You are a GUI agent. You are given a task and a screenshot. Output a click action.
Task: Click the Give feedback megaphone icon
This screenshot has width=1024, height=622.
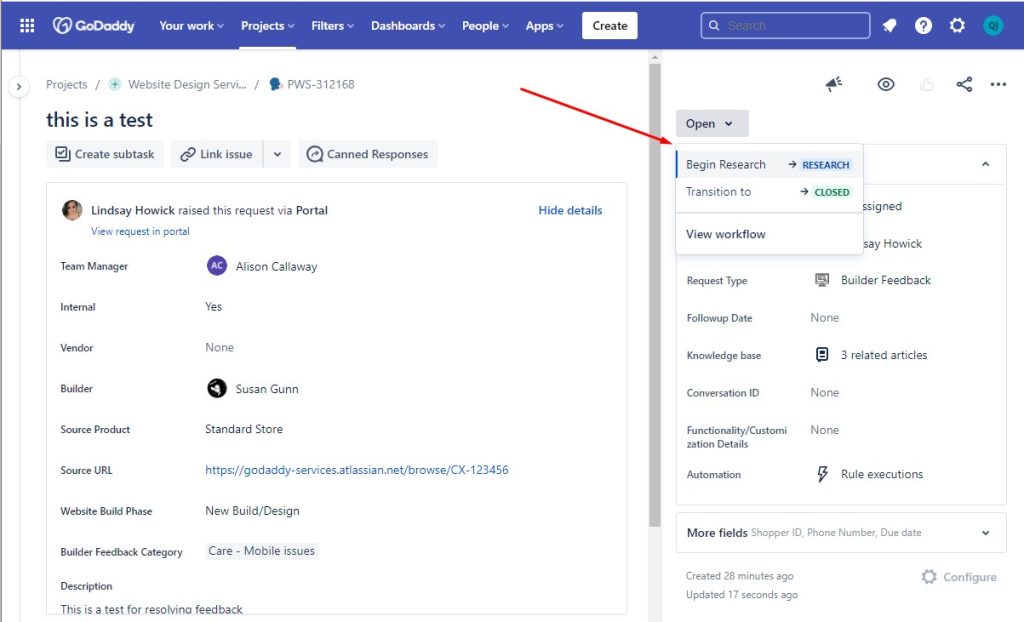point(833,84)
